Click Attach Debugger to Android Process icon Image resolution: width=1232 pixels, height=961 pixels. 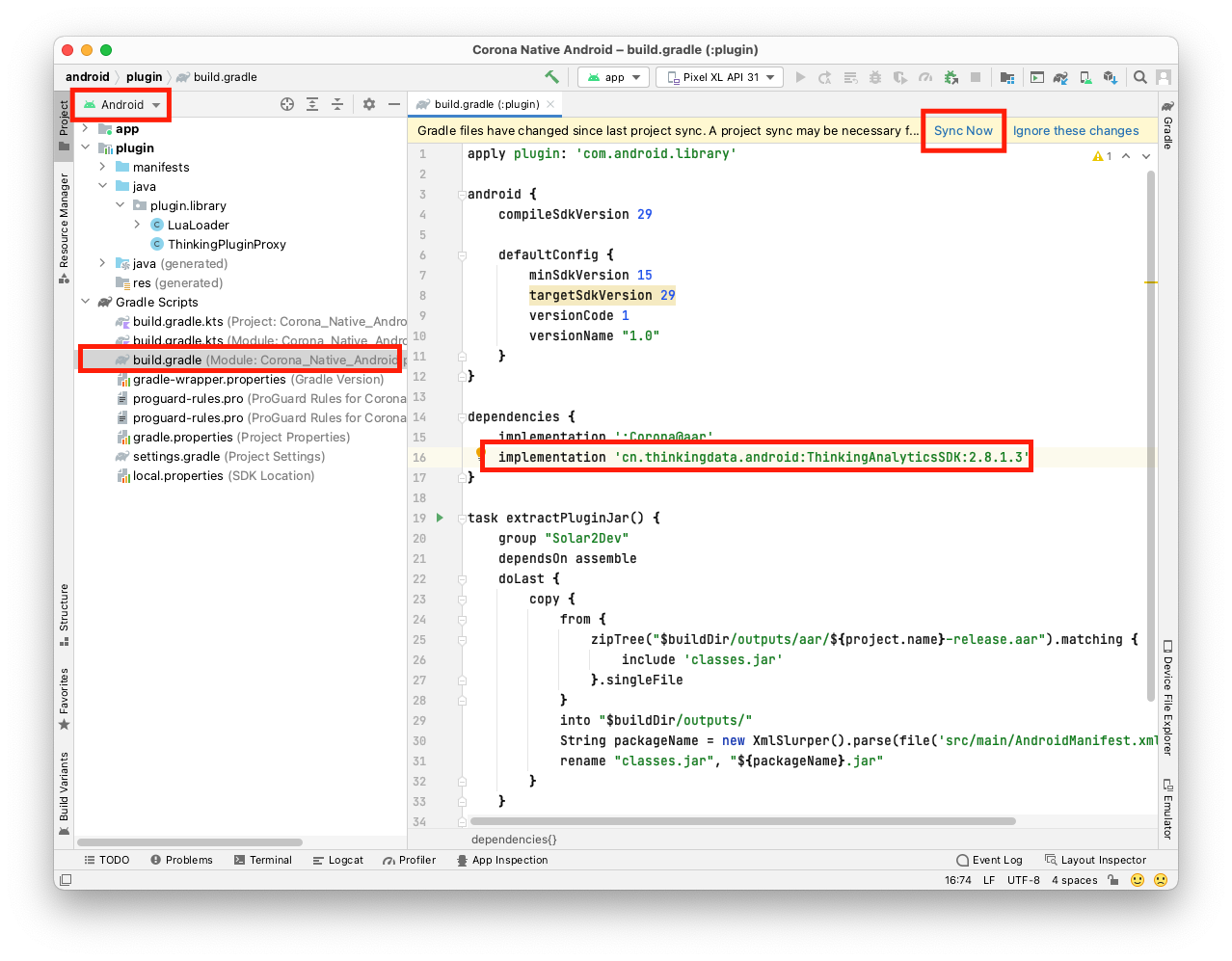click(x=951, y=77)
